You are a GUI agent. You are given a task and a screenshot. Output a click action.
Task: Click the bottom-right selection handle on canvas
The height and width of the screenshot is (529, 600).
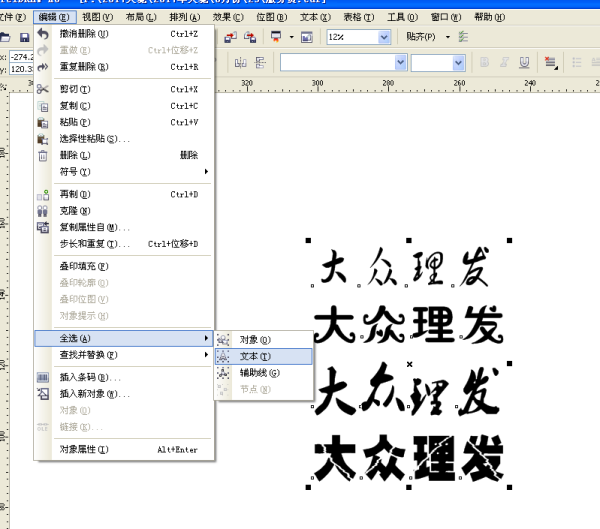pos(509,487)
